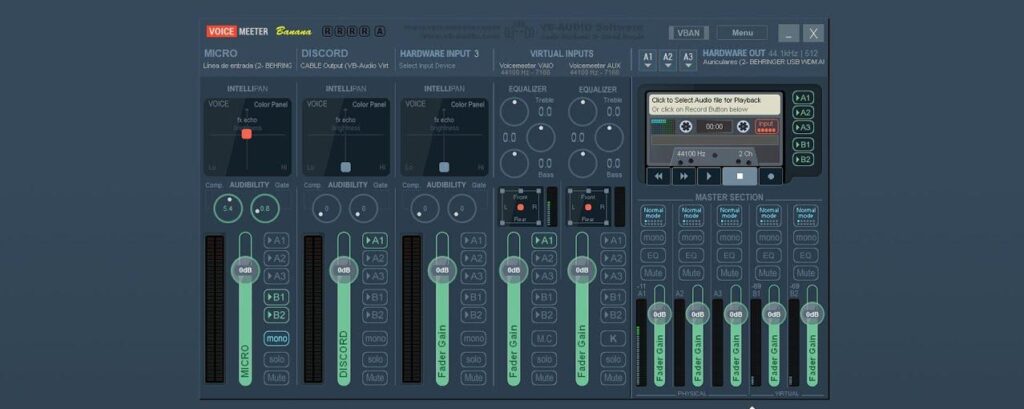
Task: Toggle recorder B2 bus button
Action: [x=803, y=159]
